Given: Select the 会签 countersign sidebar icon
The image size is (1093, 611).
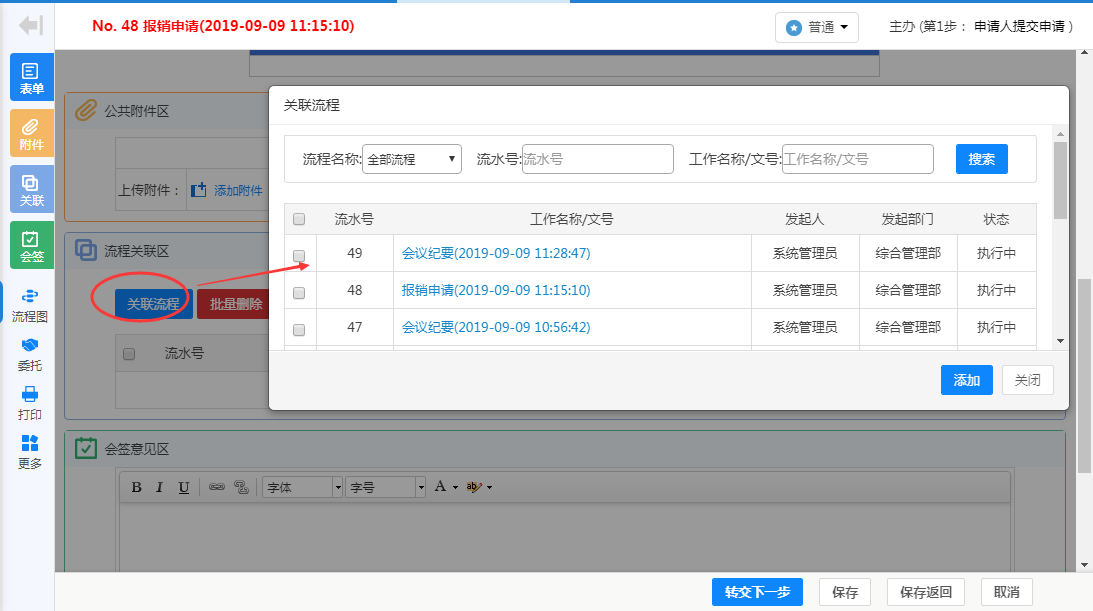Looking at the screenshot, I should click(31, 245).
